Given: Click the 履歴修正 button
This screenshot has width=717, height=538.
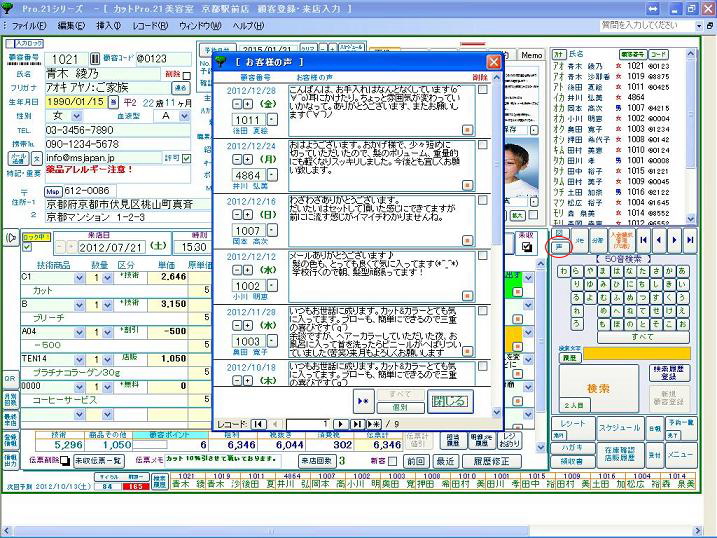Looking at the screenshot, I should pos(491,462).
